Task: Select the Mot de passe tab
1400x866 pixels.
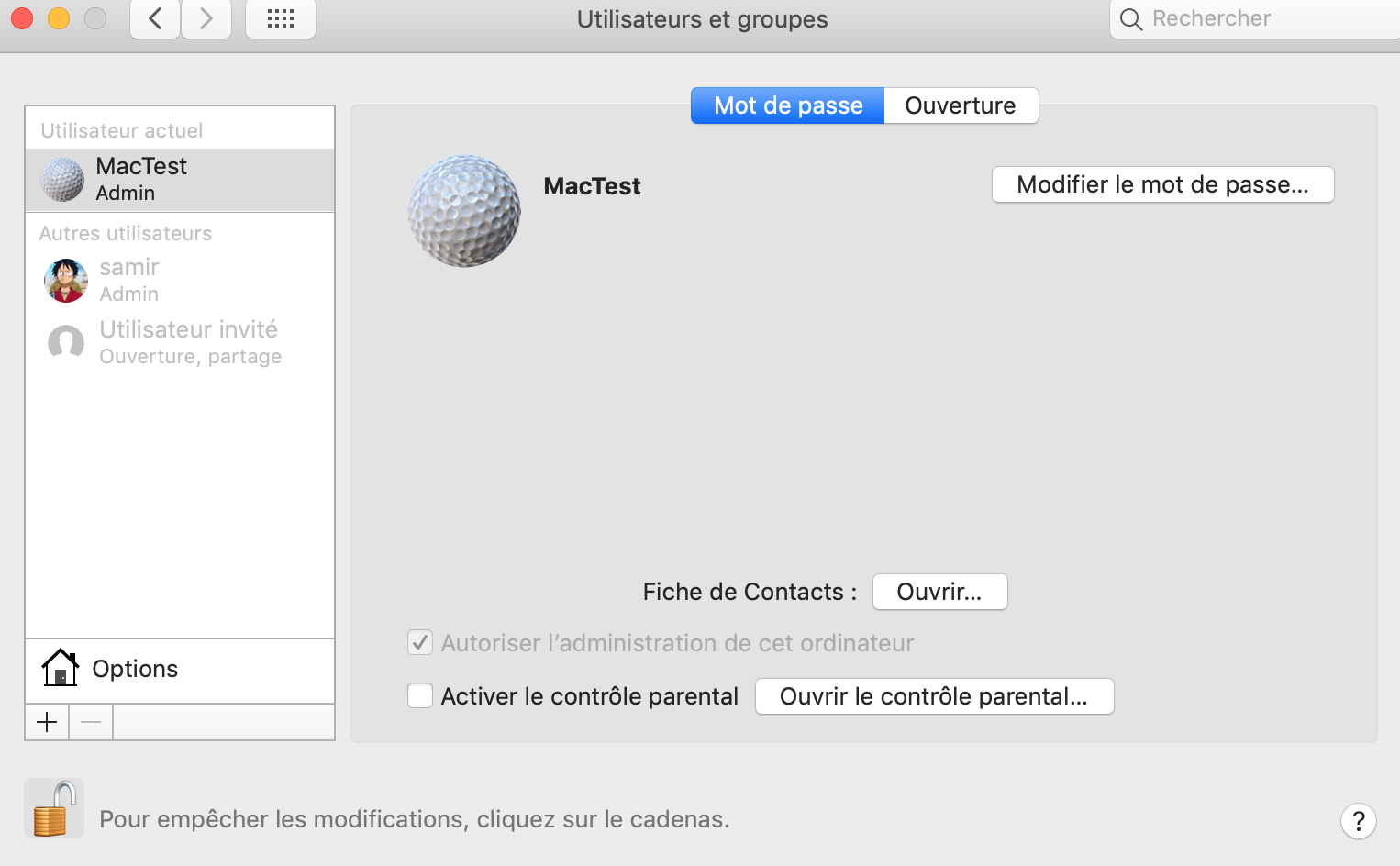Action: pyautogui.click(x=788, y=105)
